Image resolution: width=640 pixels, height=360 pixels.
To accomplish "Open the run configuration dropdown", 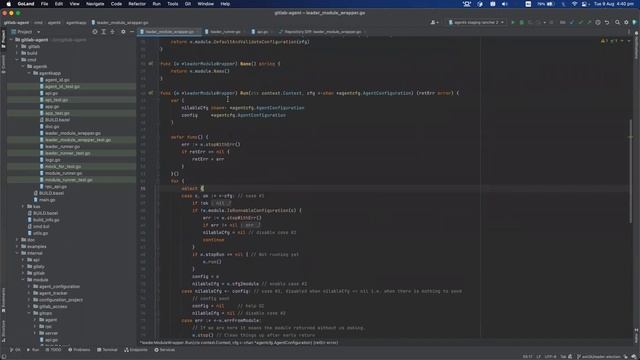I will point(476,22).
